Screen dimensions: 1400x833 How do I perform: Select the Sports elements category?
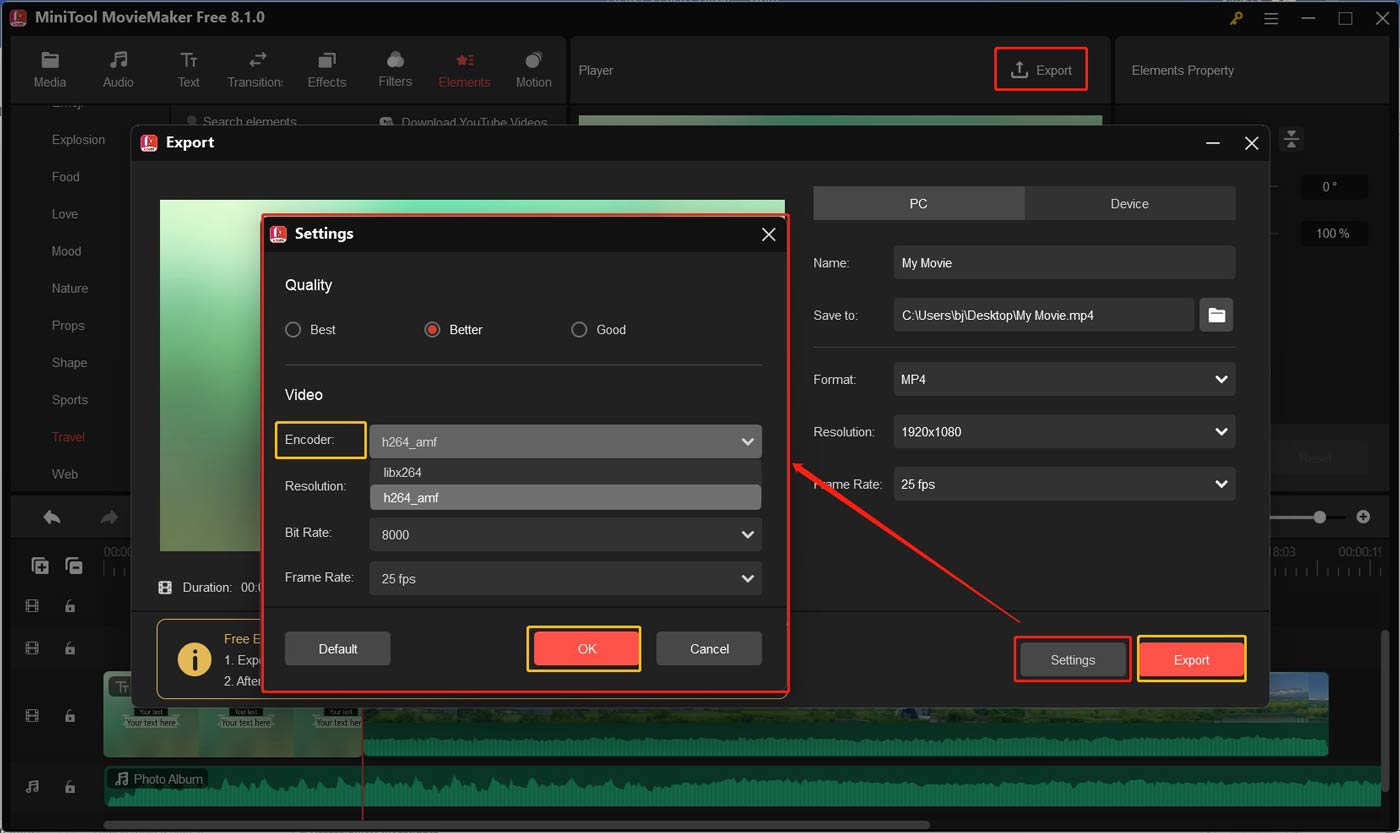70,400
